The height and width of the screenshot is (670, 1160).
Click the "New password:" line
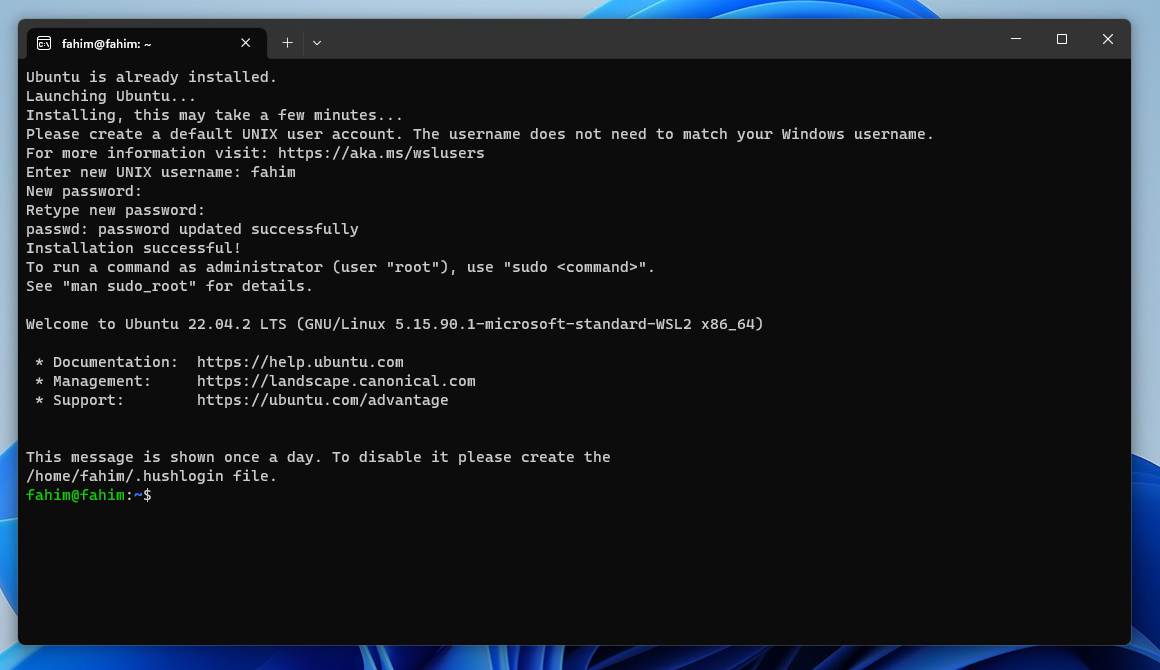pyautogui.click(x=84, y=192)
